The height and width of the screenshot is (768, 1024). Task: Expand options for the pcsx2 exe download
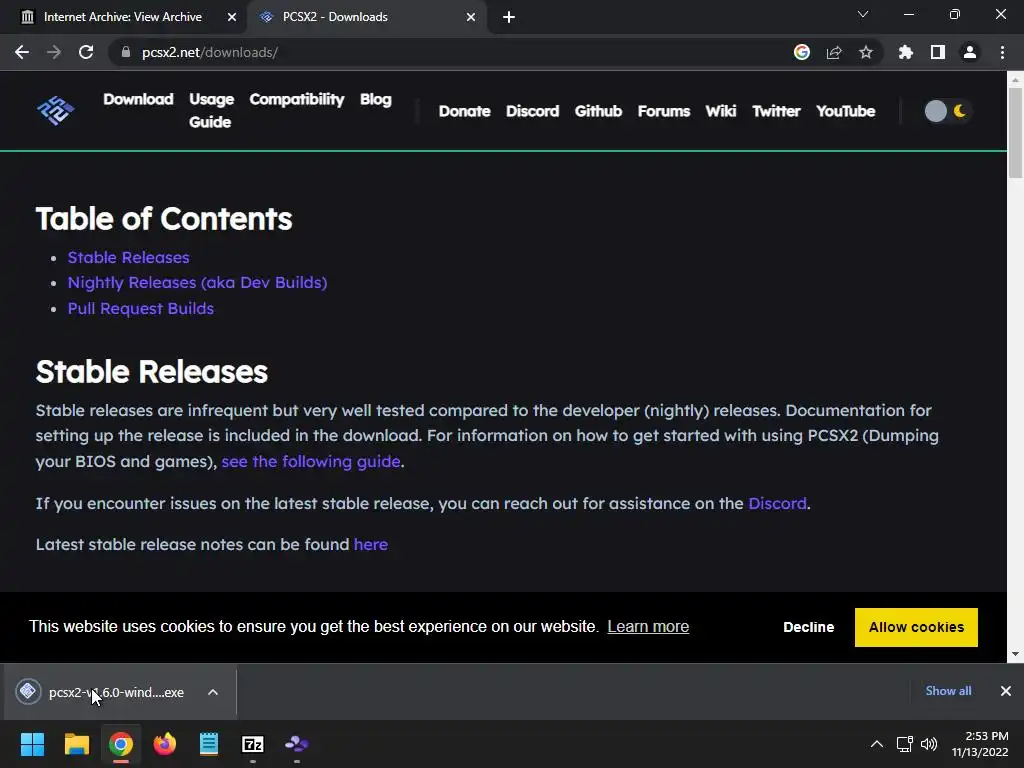tap(213, 692)
